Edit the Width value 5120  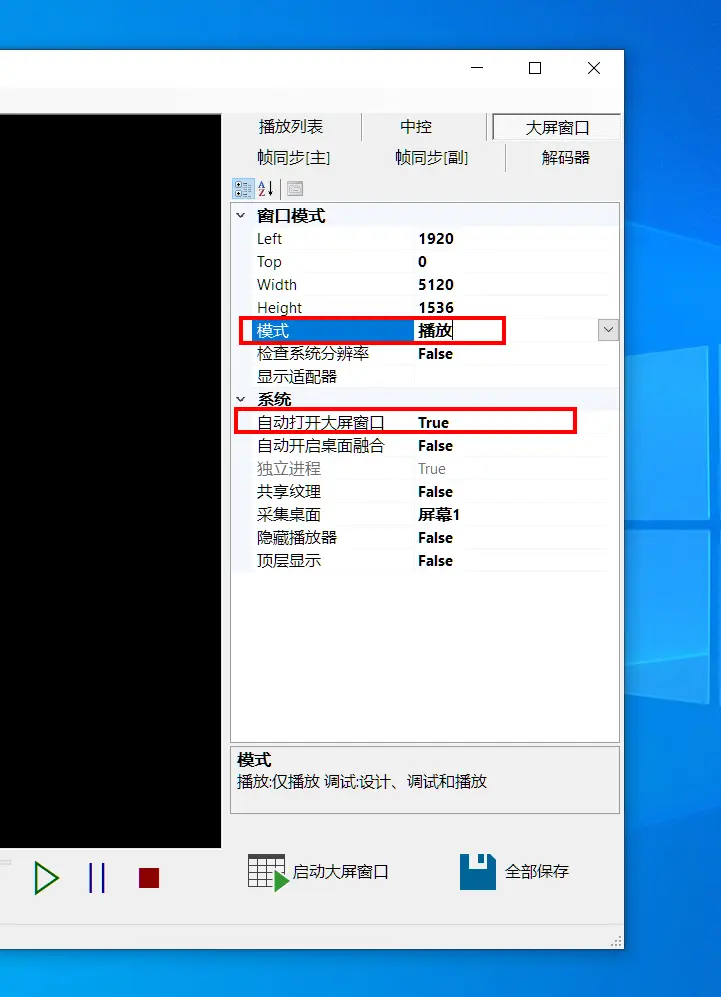[x=436, y=285]
